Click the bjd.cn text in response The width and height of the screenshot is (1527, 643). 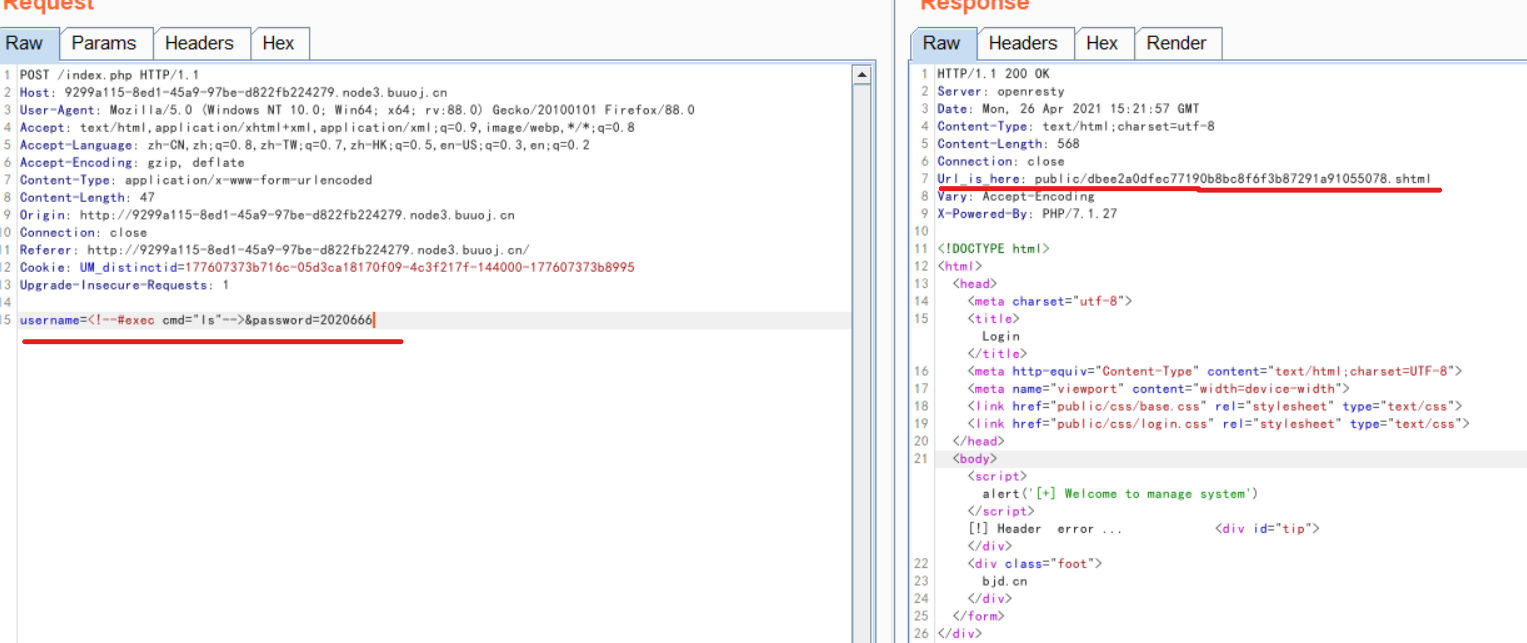tap(1004, 581)
